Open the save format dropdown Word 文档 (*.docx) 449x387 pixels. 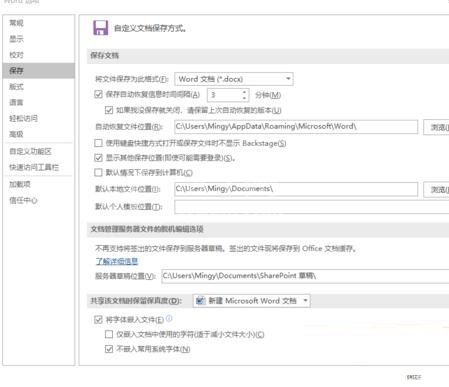(x=234, y=79)
